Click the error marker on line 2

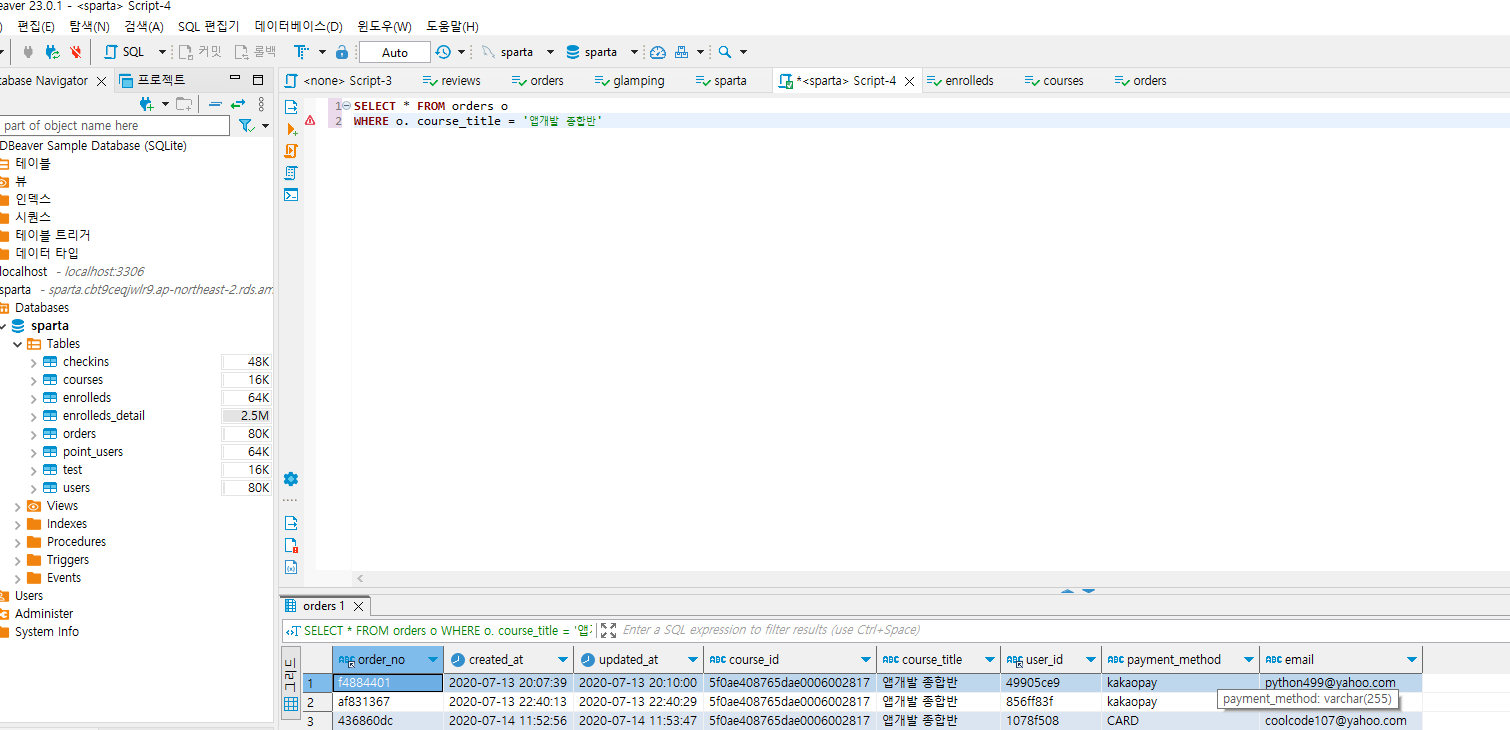pos(309,121)
